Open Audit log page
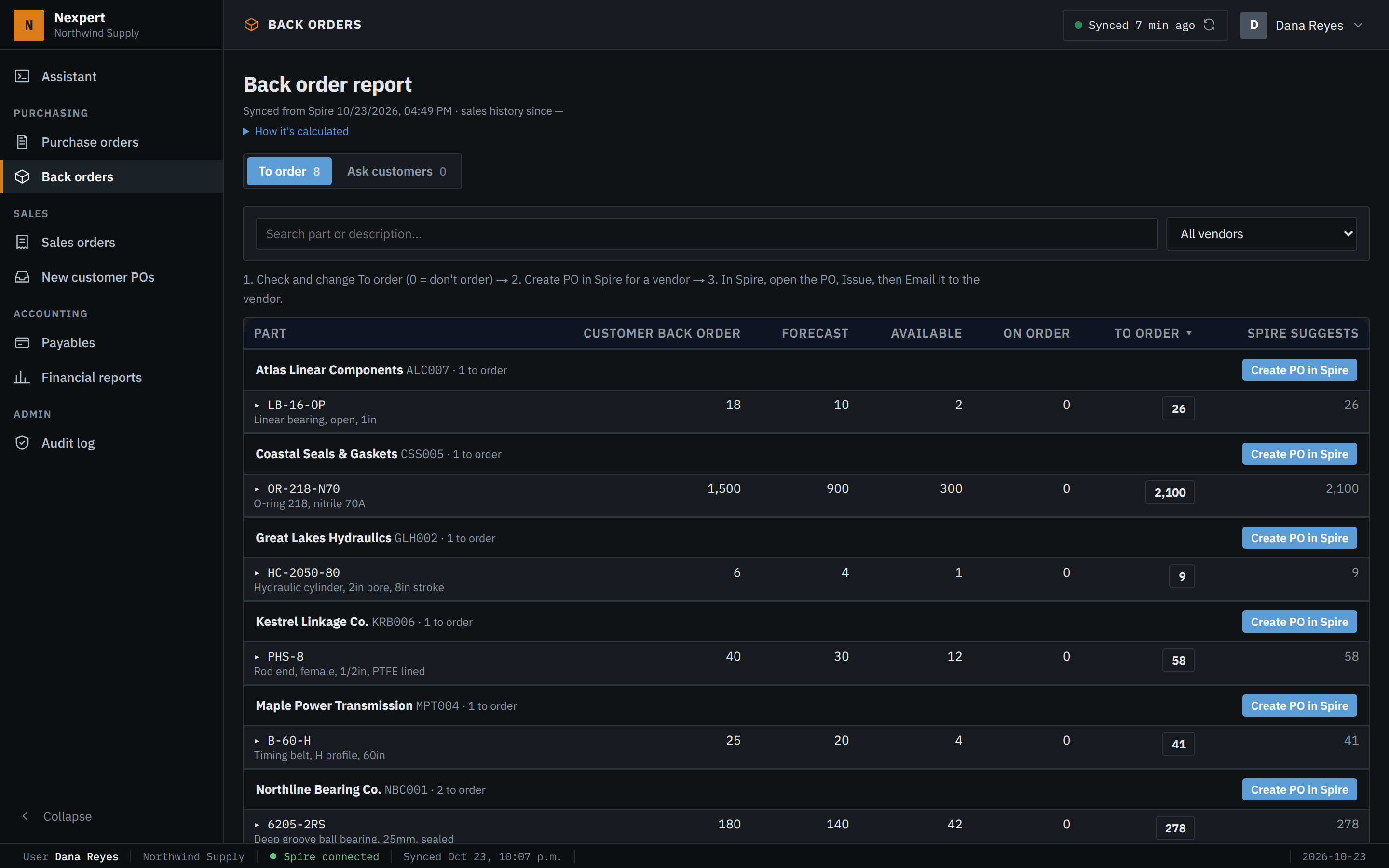 [x=111, y=443]
